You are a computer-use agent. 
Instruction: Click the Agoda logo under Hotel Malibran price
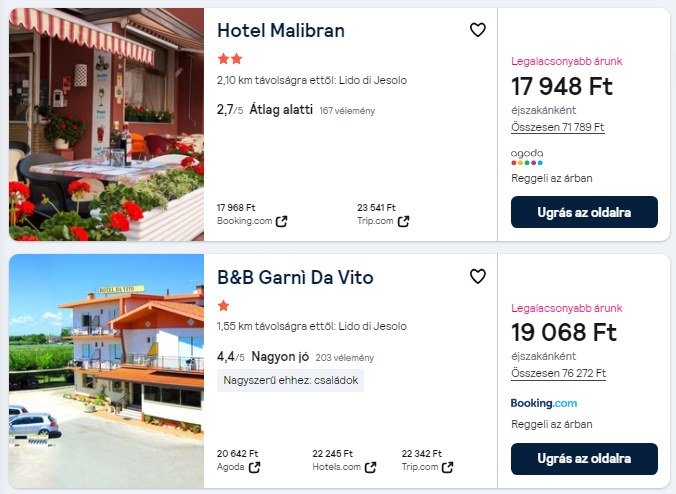527,156
